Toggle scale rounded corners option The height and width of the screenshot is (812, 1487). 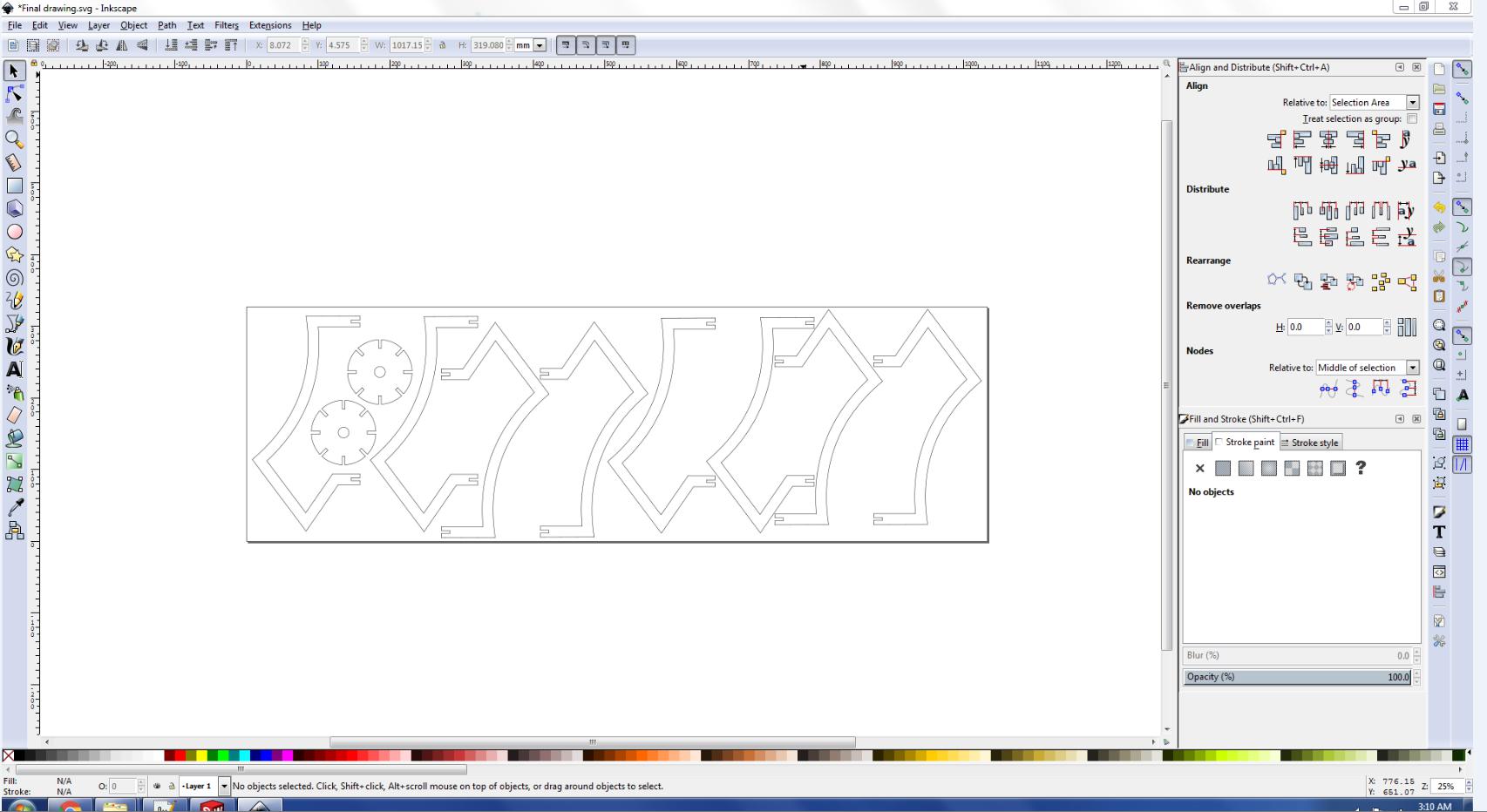[x=586, y=45]
